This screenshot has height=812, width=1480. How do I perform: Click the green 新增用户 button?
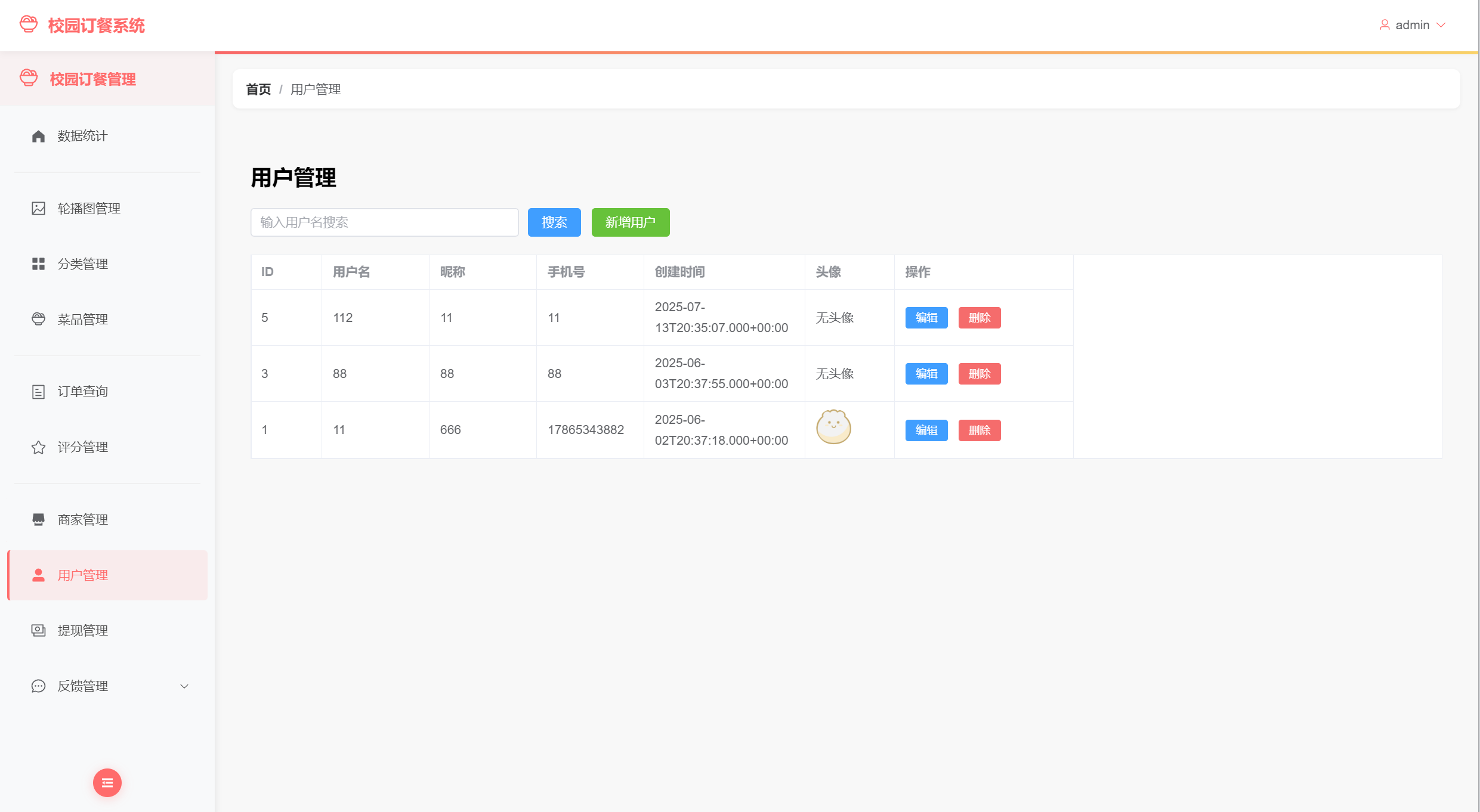(x=630, y=222)
